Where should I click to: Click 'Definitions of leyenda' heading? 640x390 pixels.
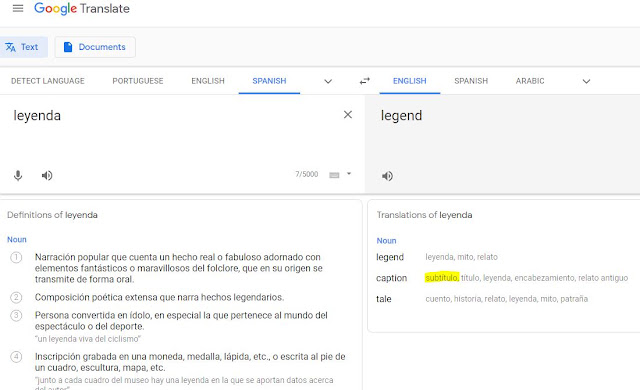tap(52, 215)
